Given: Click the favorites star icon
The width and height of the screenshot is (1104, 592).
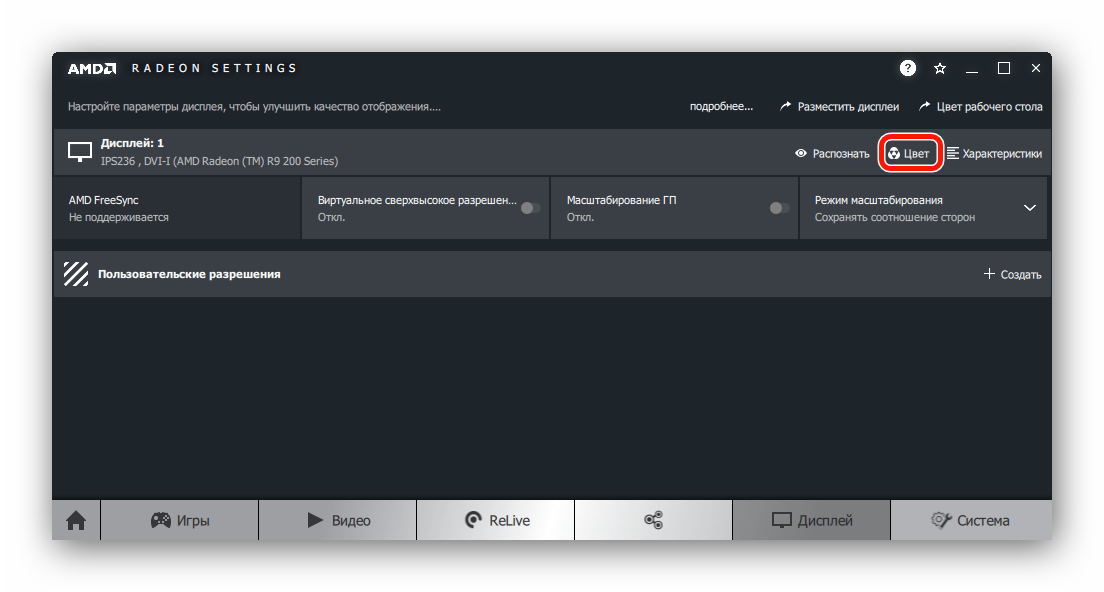Looking at the screenshot, I should 940,68.
